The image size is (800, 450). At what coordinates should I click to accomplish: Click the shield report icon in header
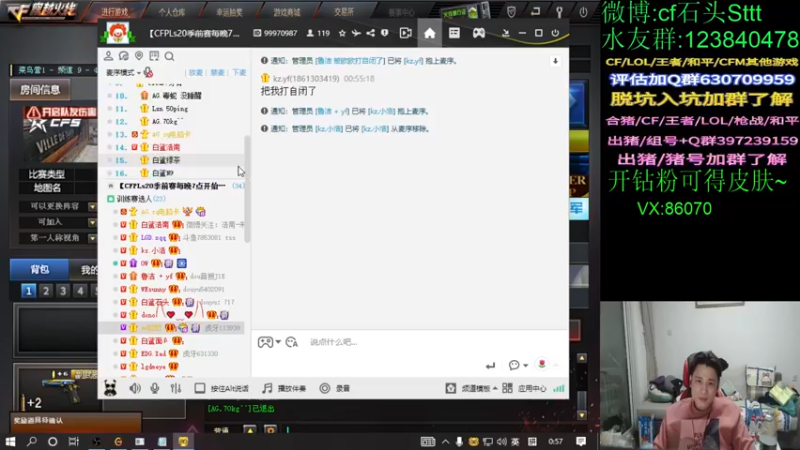385,33
